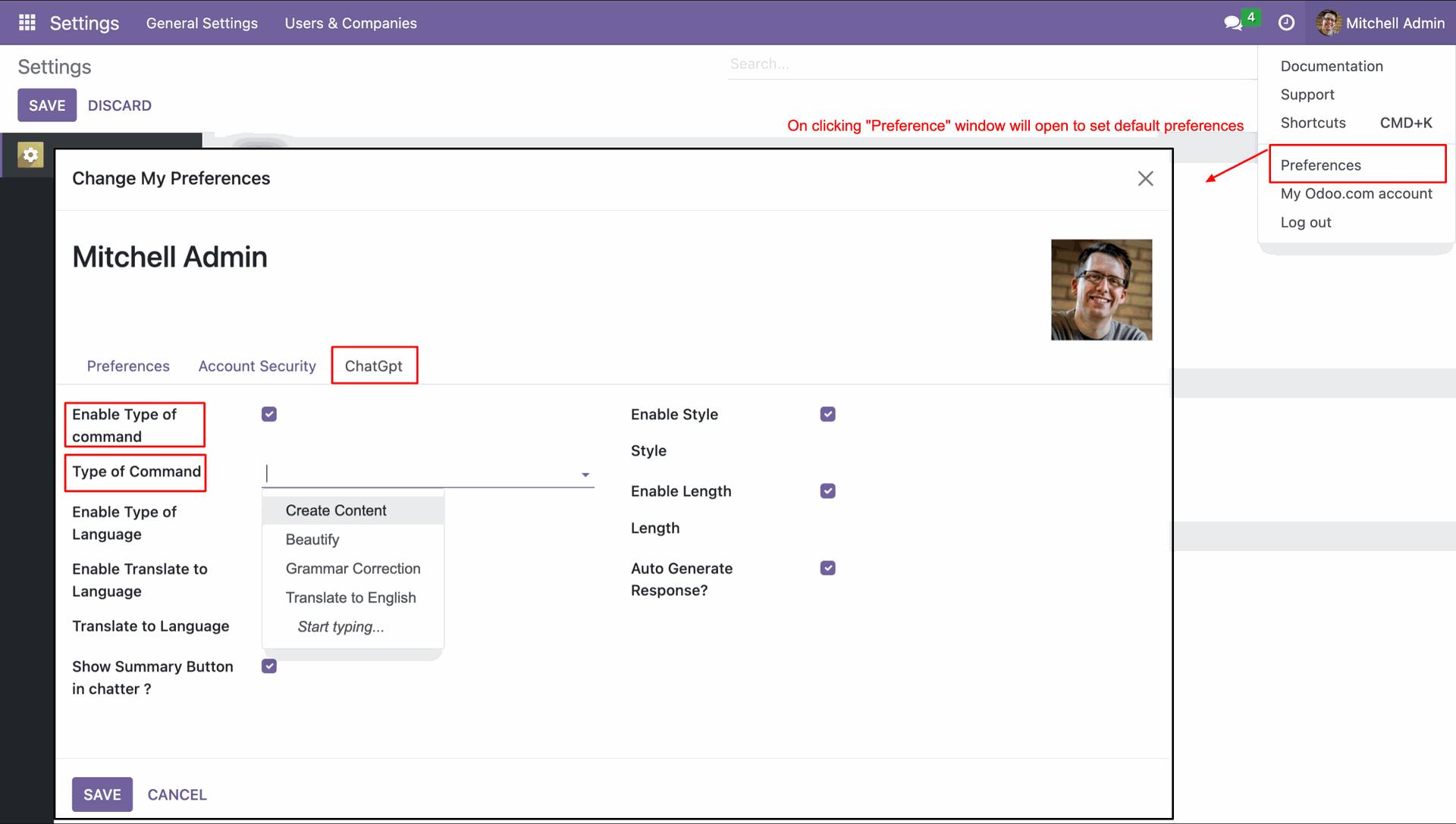Select the ChatGpt tab
Screen dimensions: 1456x824
(x=374, y=366)
